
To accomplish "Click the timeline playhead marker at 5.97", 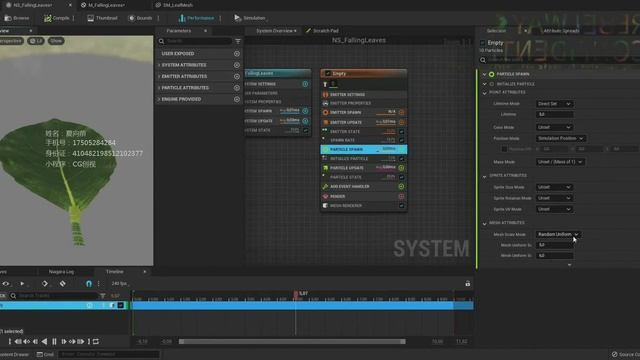I will [x=296, y=294].
